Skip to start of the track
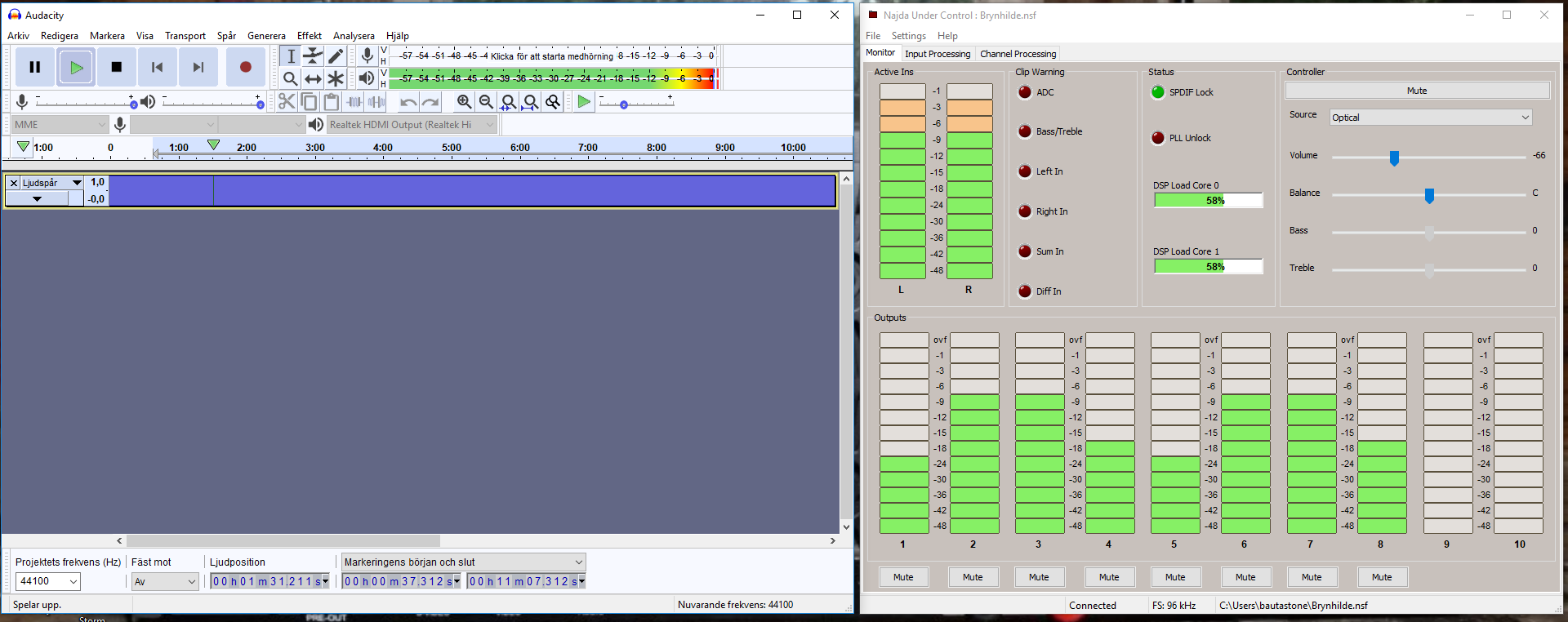1568x622 pixels. pyautogui.click(x=158, y=67)
